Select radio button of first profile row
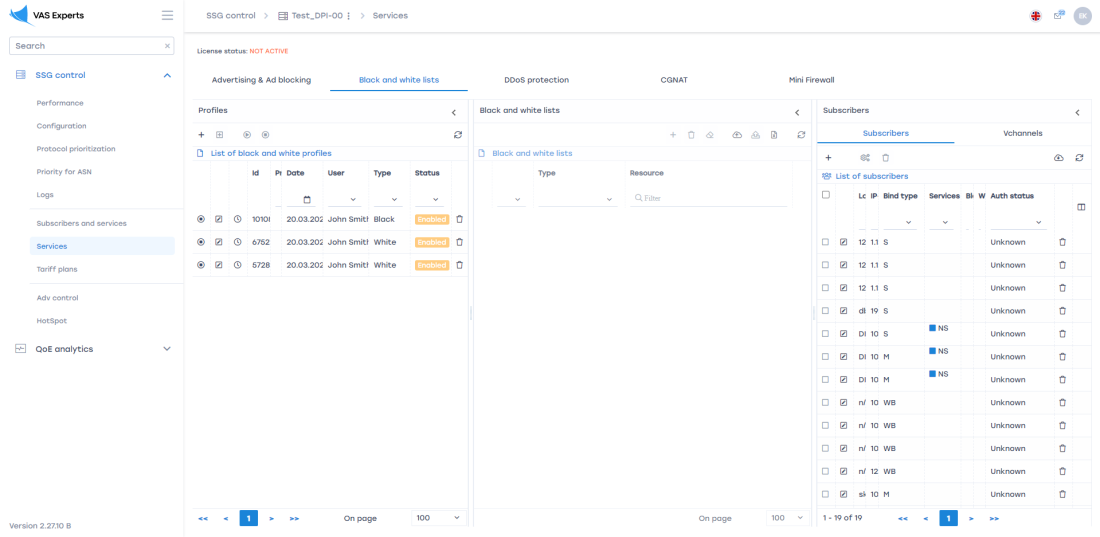This screenshot has height=537, width=1100. coord(201,219)
